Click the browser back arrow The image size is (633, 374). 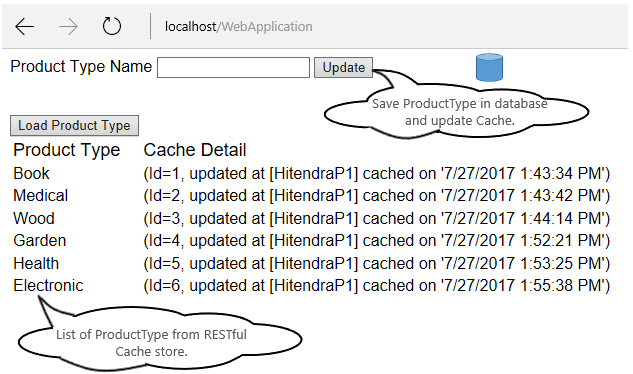(x=25, y=27)
